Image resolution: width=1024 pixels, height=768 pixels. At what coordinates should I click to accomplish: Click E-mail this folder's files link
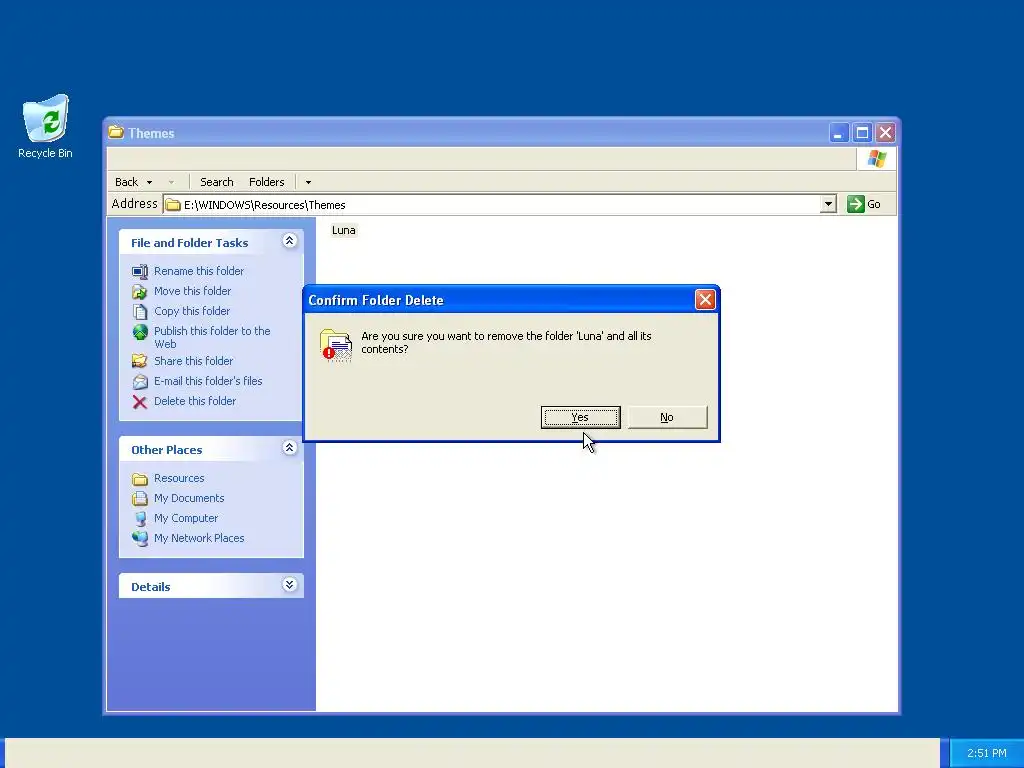pyautogui.click(x=208, y=381)
